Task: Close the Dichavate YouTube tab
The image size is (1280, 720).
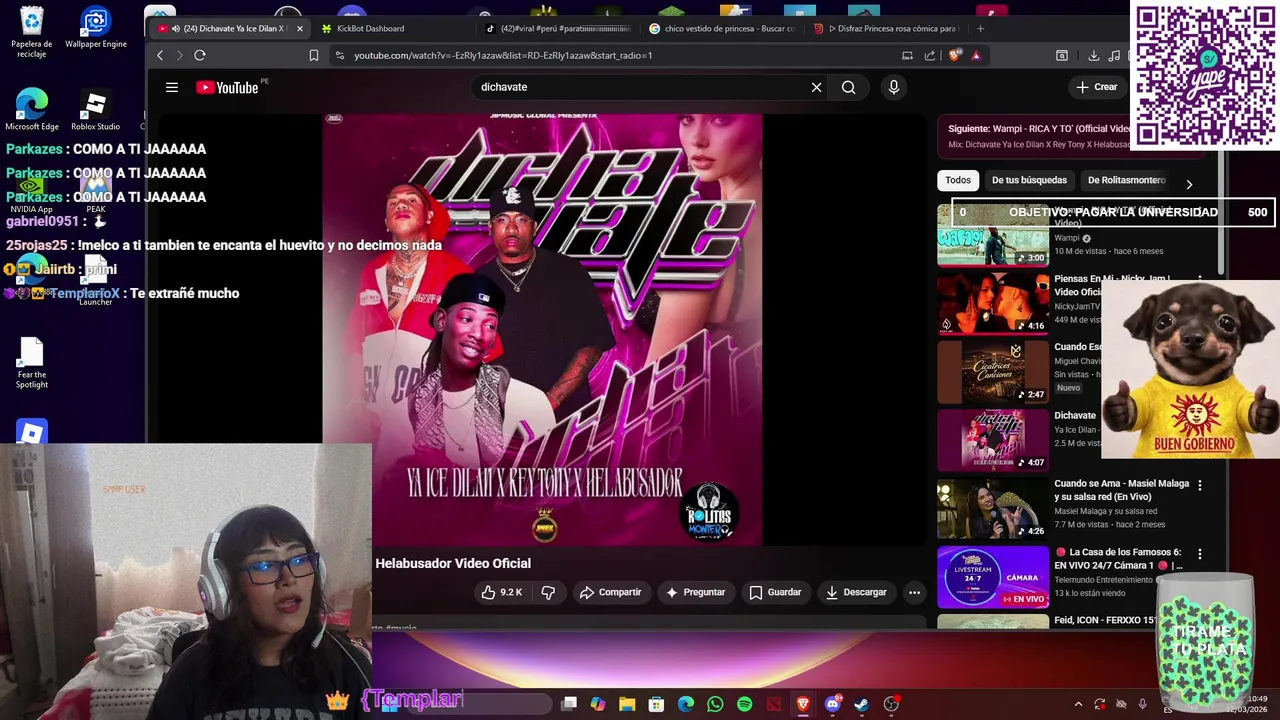Action: click(x=299, y=28)
